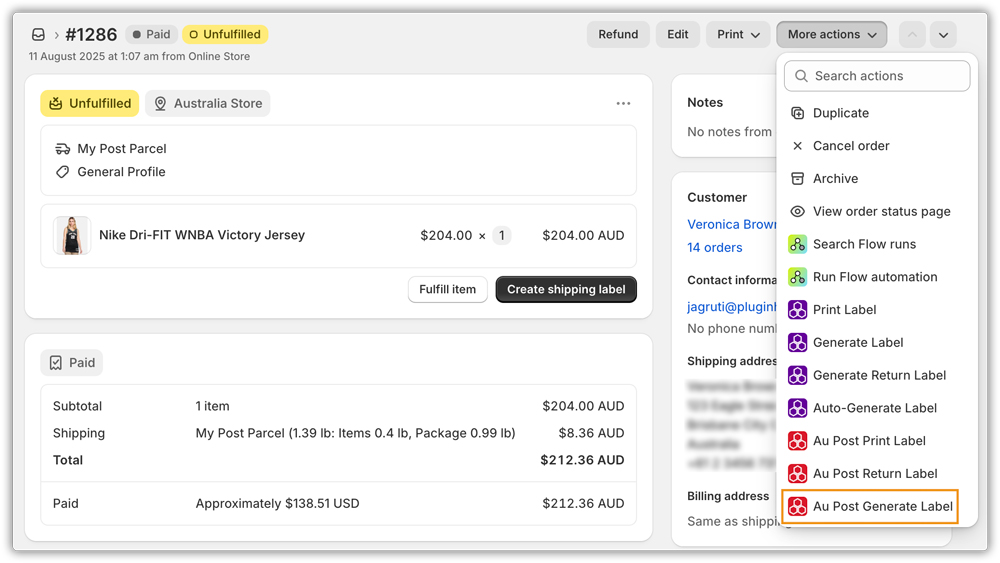1000x563 pixels.
Task: Expand the Print dropdown button
Action: point(738,35)
